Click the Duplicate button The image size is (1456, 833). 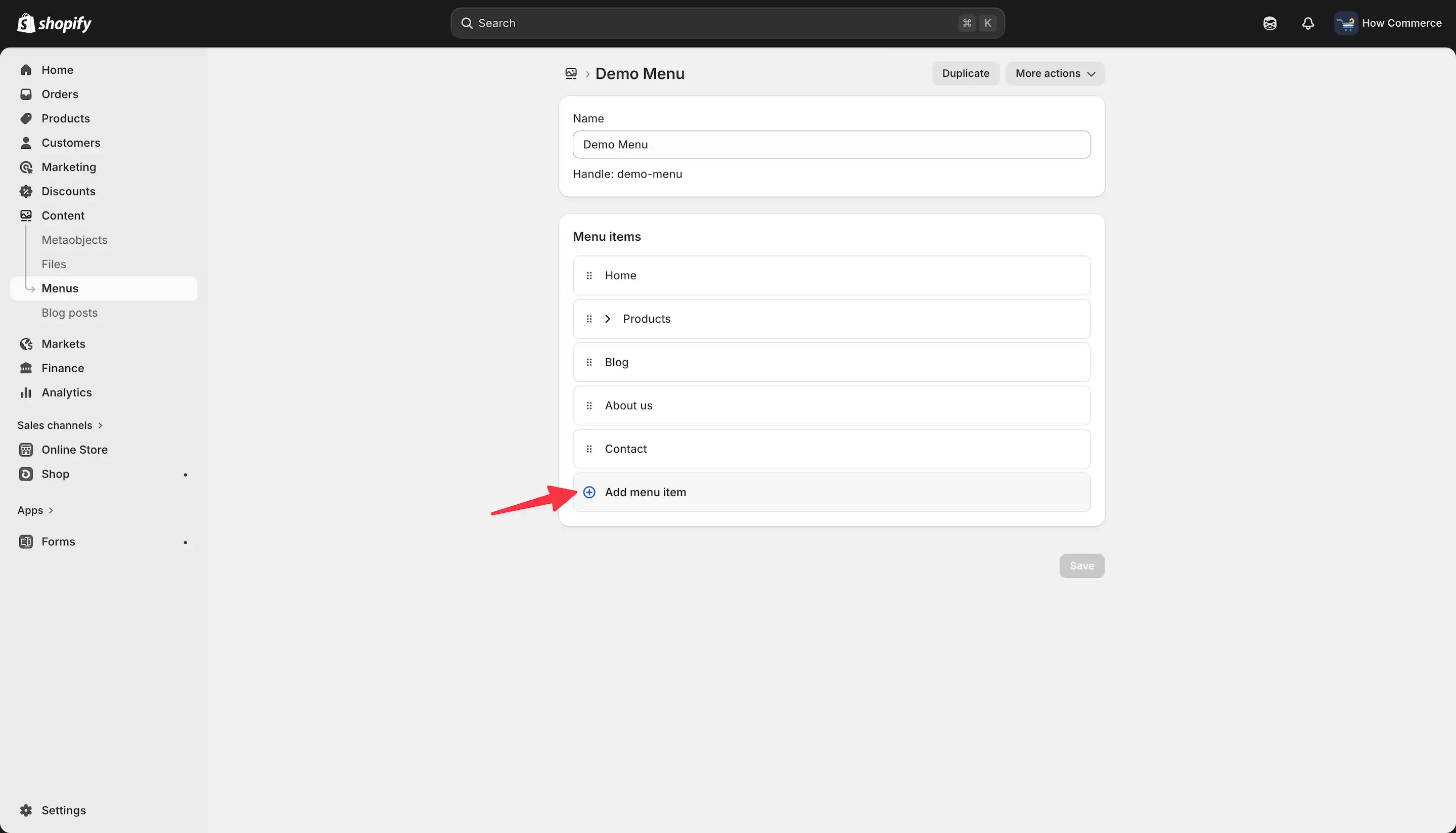coord(965,73)
